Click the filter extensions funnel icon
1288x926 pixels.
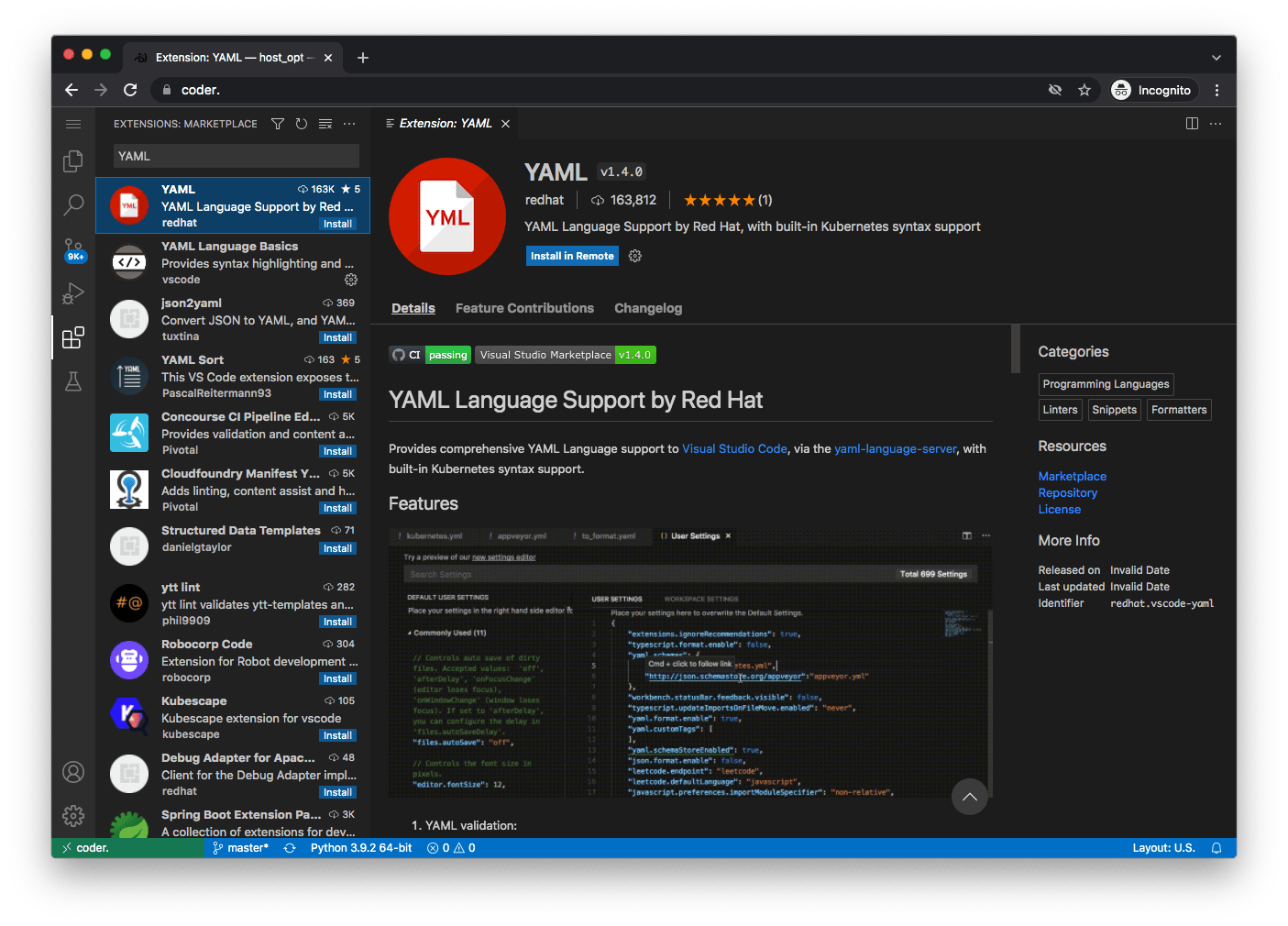pos(278,124)
